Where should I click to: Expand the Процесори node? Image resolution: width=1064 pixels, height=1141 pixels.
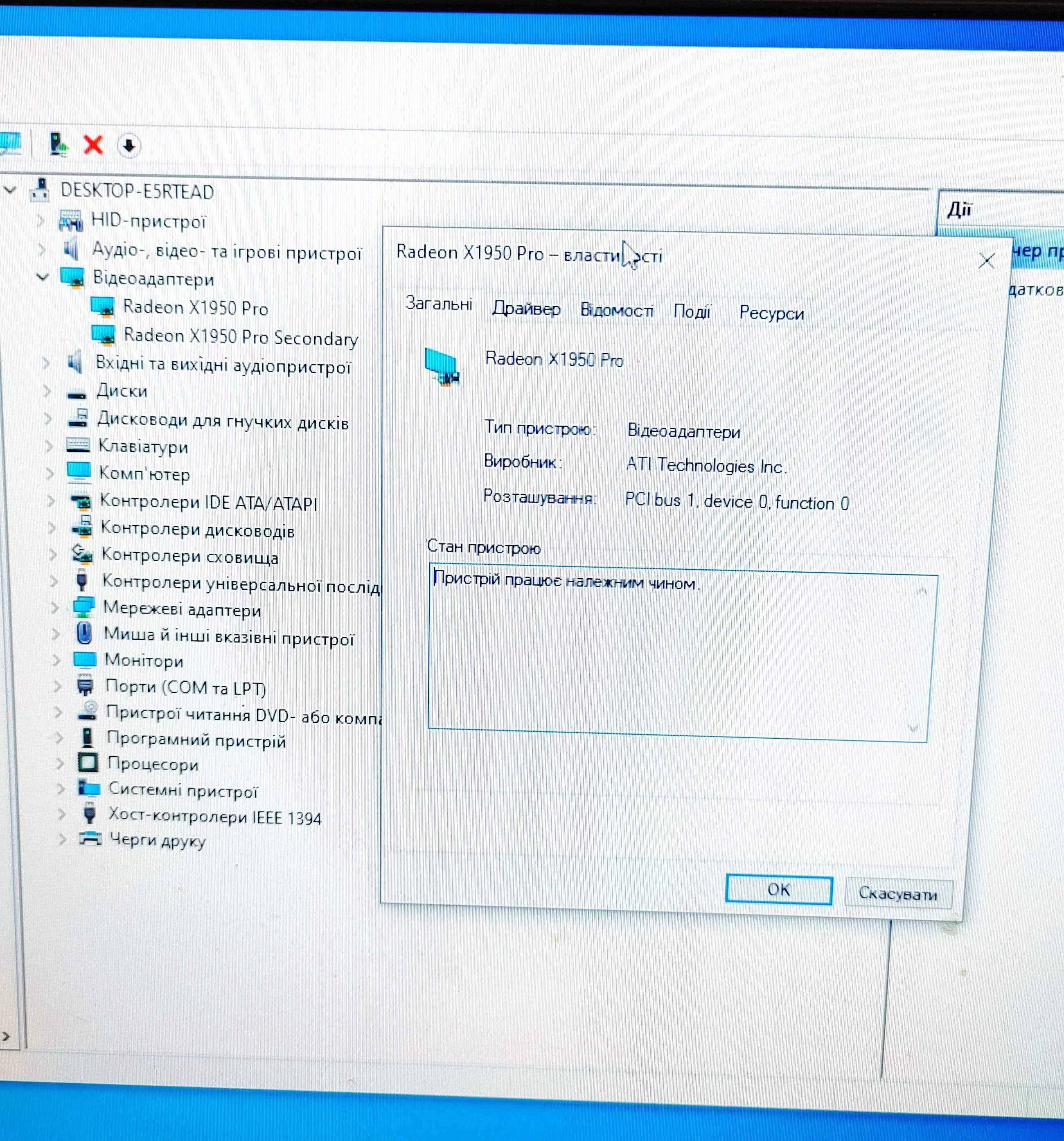click(60, 763)
